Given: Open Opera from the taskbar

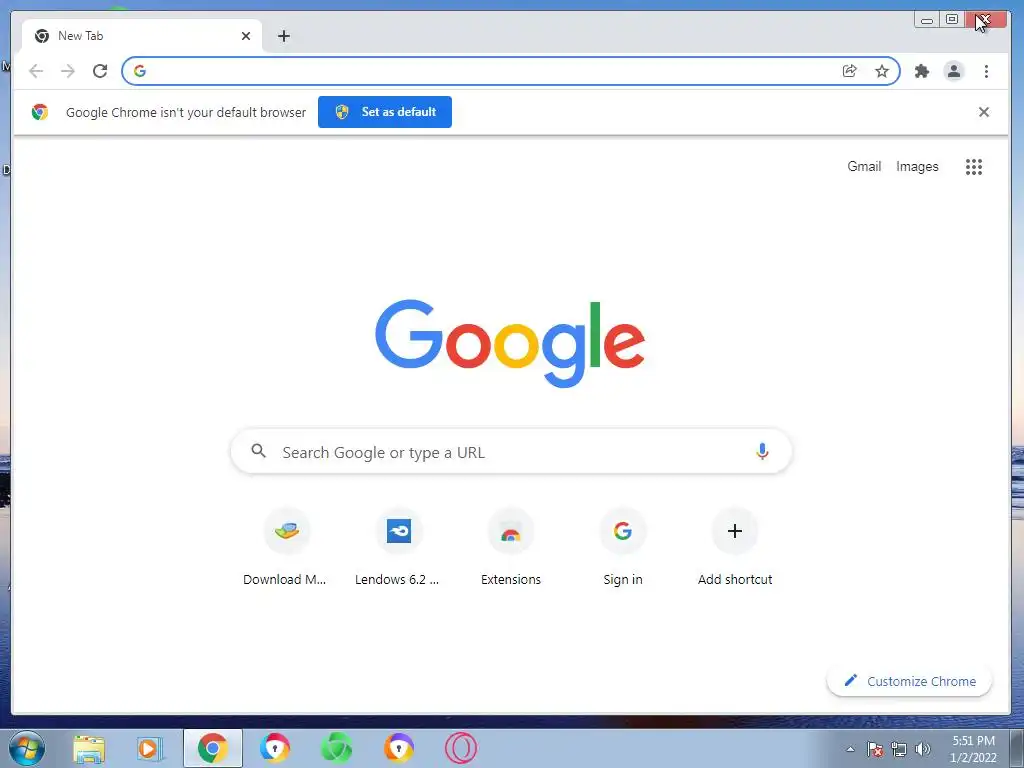Looking at the screenshot, I should 460,748.
